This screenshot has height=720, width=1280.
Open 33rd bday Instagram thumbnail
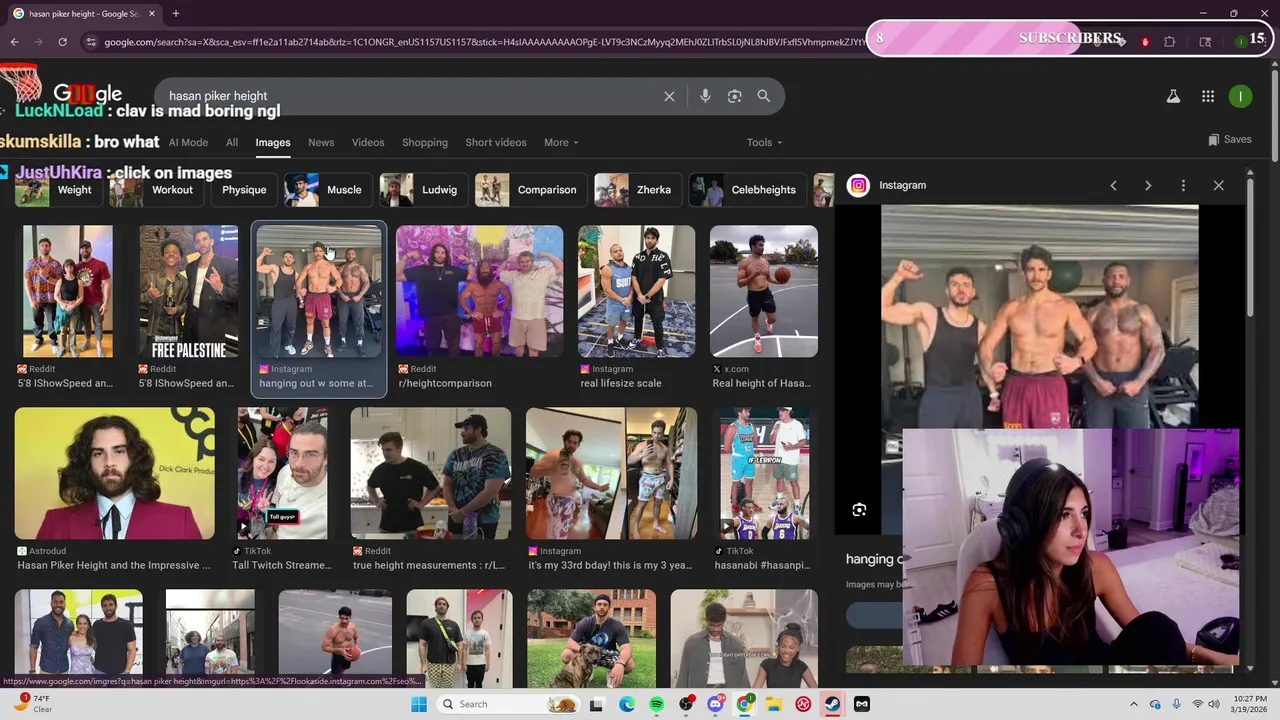tap(611, 473)
